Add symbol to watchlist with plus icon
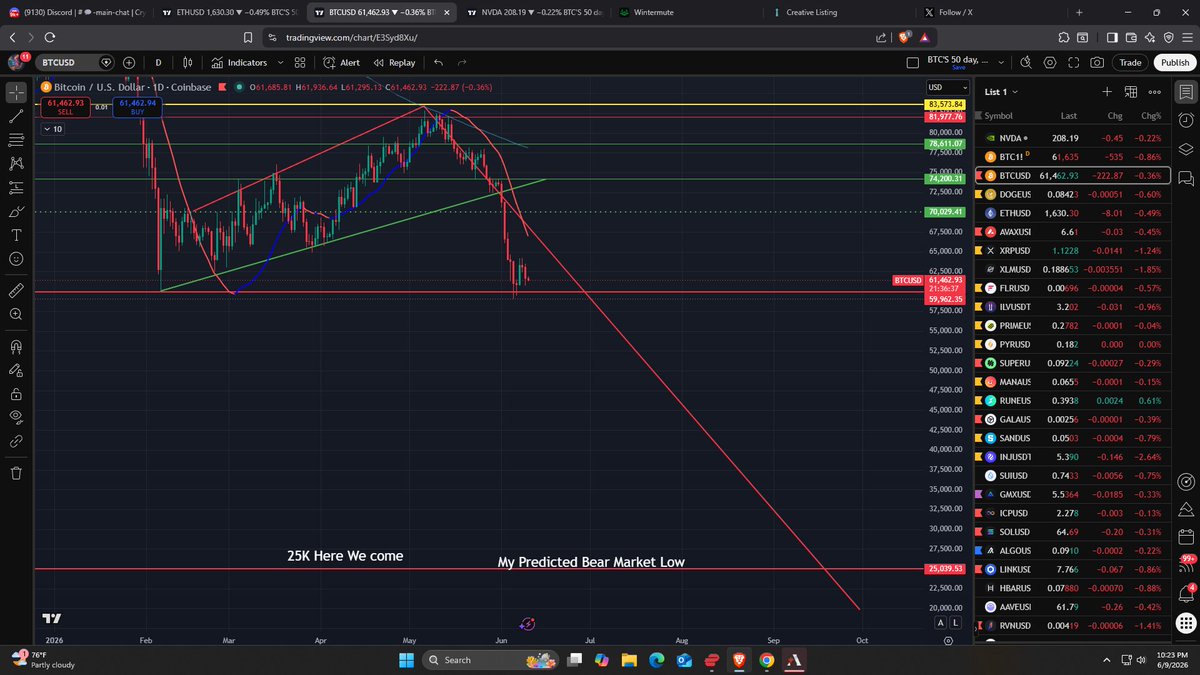This screenshot has height=675, width=1200. [x=1107, y=91]
